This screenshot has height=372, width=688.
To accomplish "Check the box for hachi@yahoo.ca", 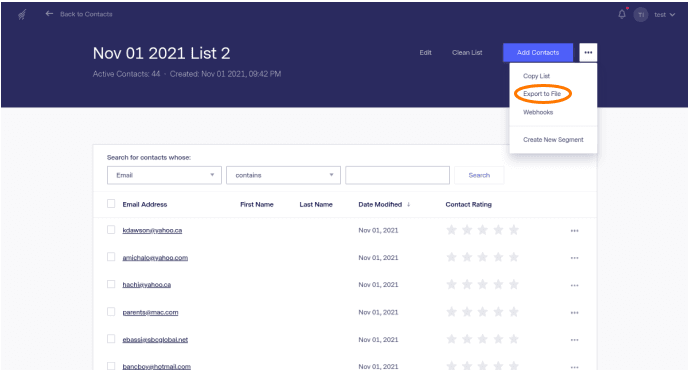I will pos(111,284).
